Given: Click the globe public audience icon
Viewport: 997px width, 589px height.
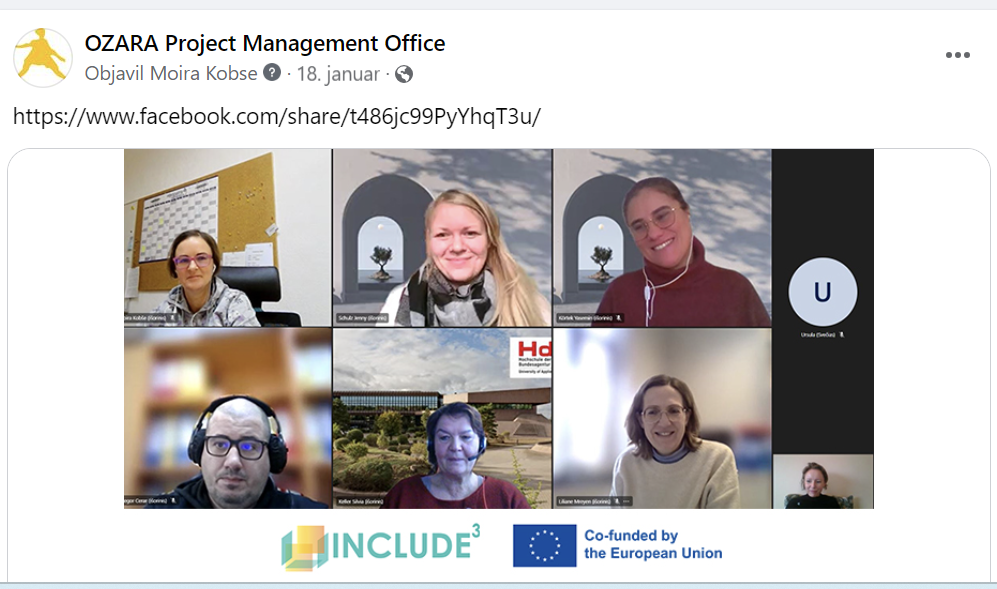Looking at the screenshot, I should 404,74.
